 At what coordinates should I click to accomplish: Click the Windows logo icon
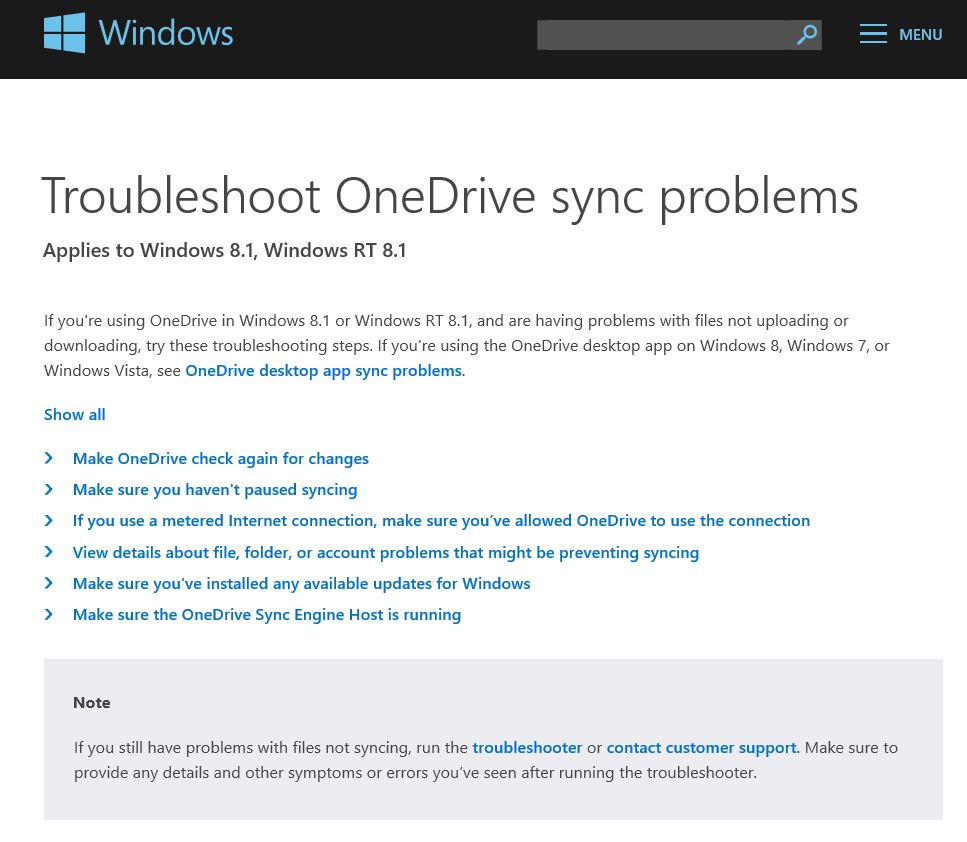[x=64, y=33]
